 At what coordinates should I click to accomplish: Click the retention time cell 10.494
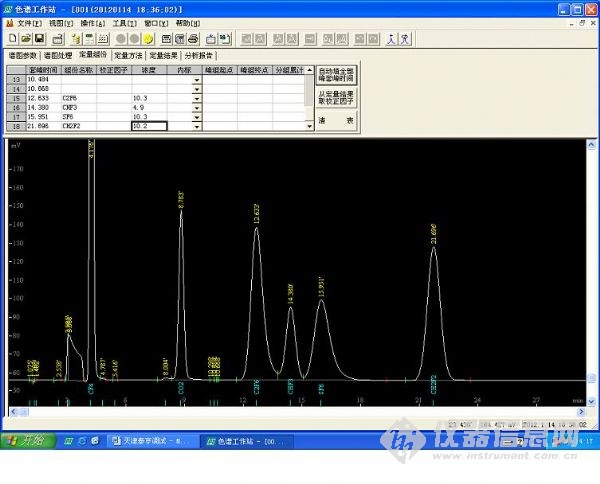44,80
